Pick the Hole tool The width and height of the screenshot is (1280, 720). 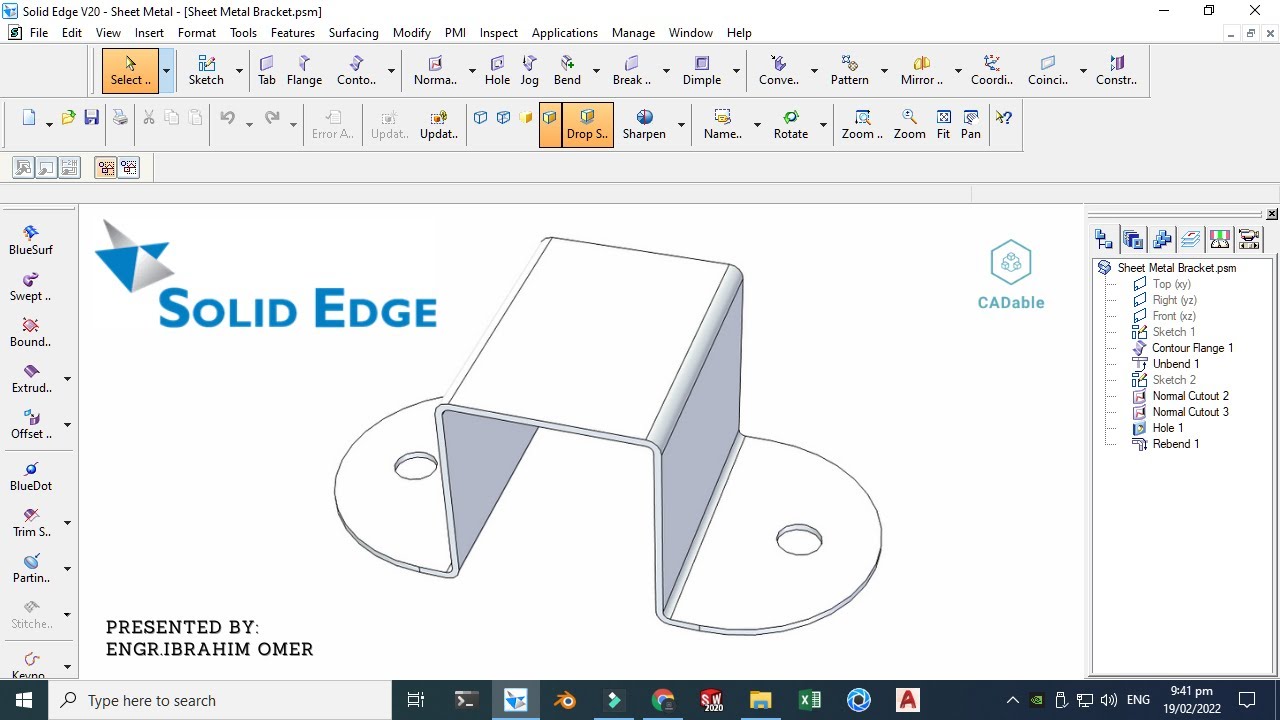pyautogui.click(x=497, y=71)
